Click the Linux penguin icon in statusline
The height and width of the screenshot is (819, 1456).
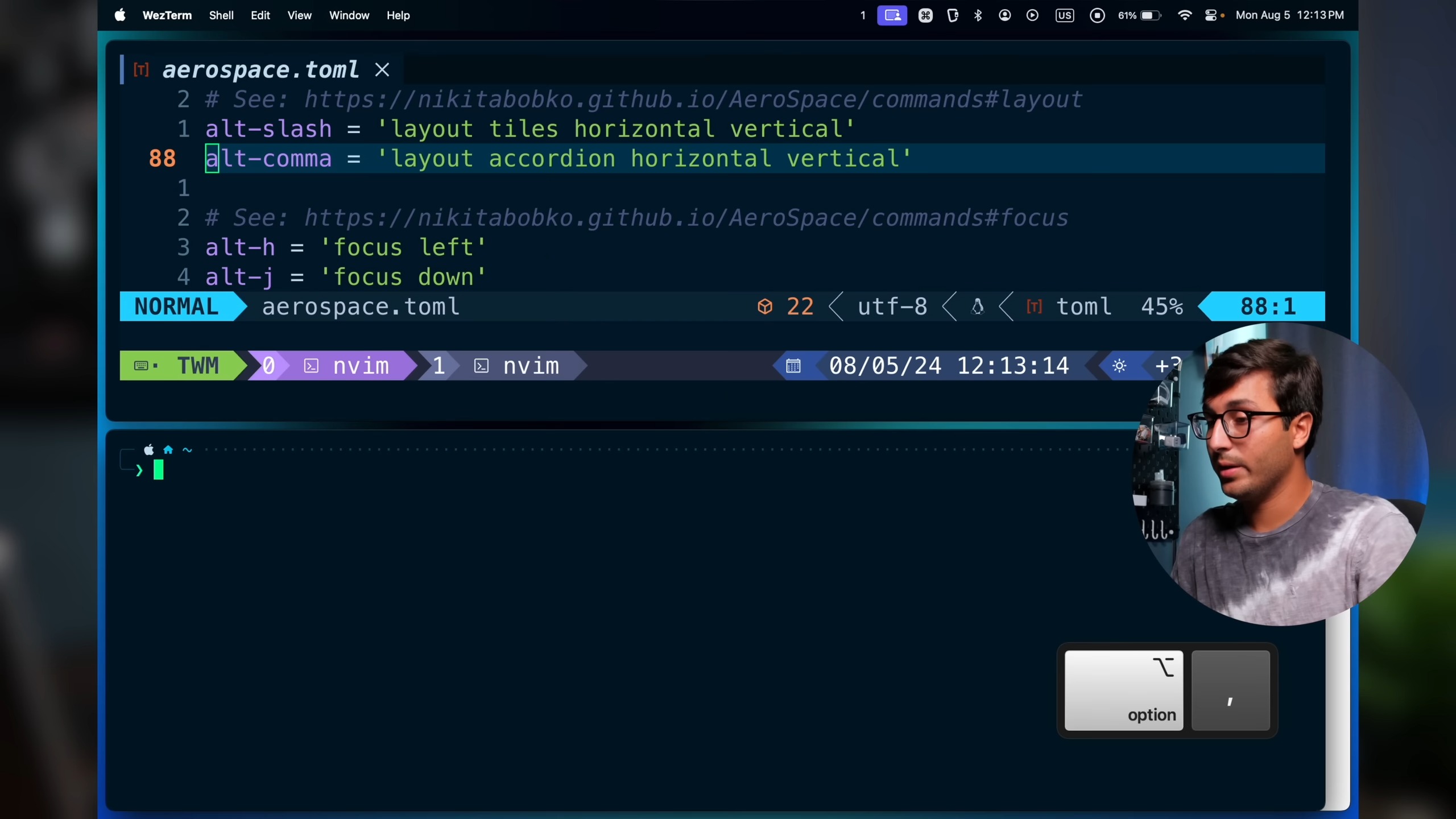tap(977, 307)
